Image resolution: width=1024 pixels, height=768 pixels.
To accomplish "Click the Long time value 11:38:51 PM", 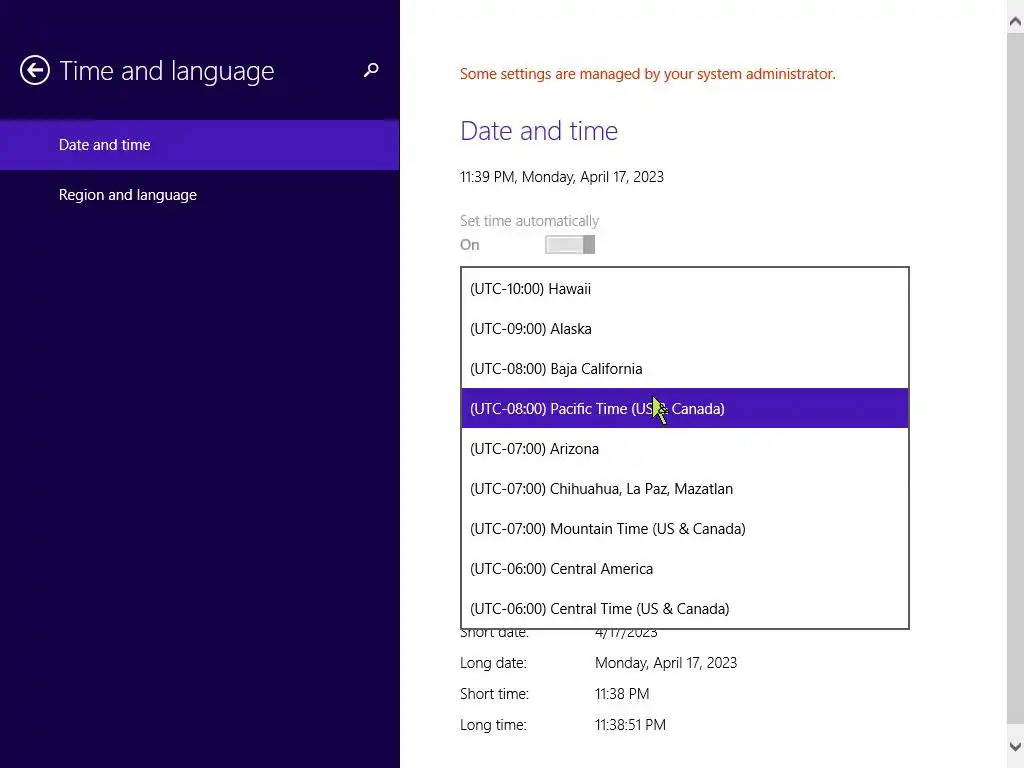I will coord(630,725).
